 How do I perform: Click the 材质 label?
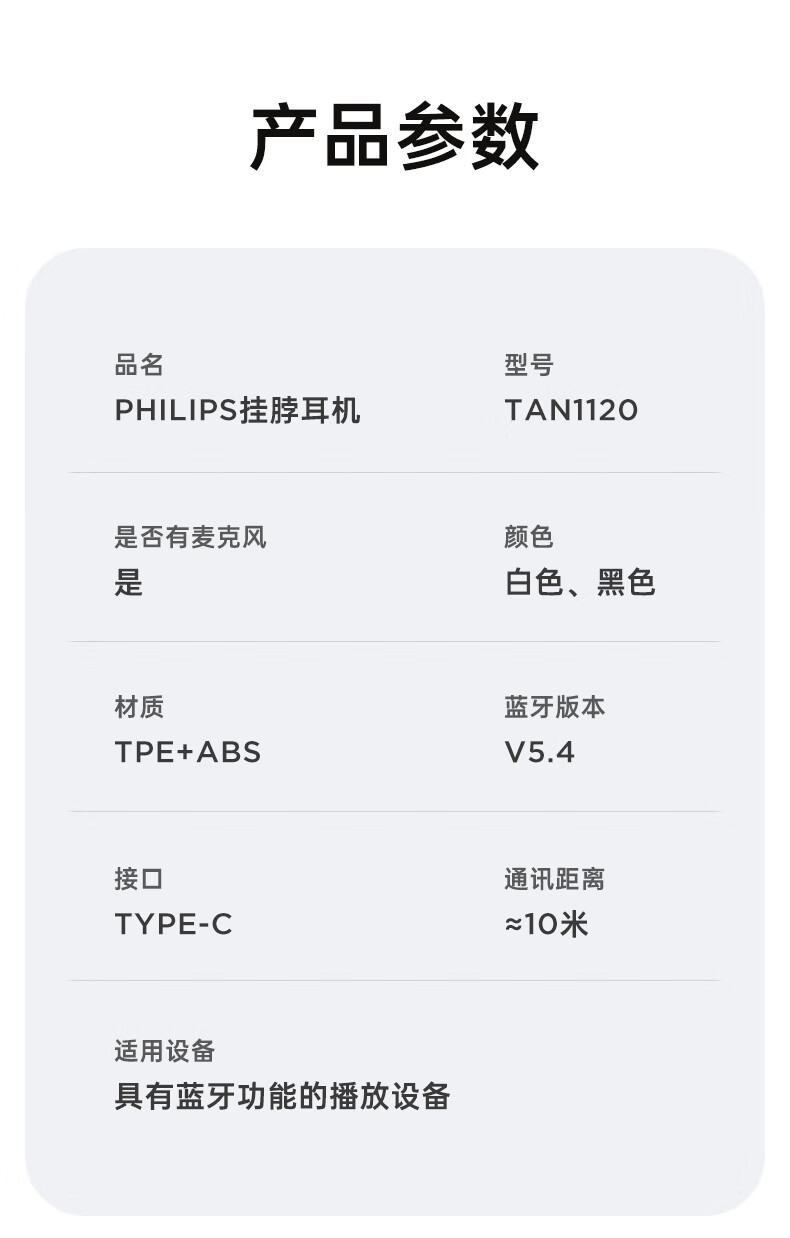(x=139, y=707)
